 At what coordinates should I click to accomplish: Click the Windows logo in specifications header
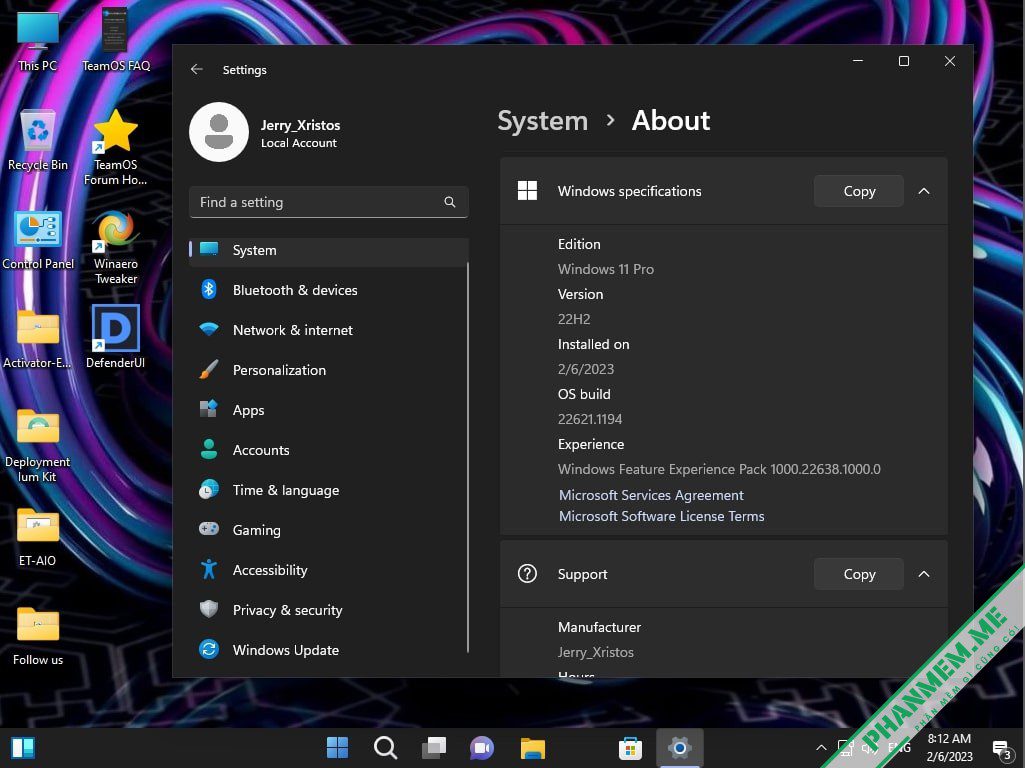tap(528, 191)
